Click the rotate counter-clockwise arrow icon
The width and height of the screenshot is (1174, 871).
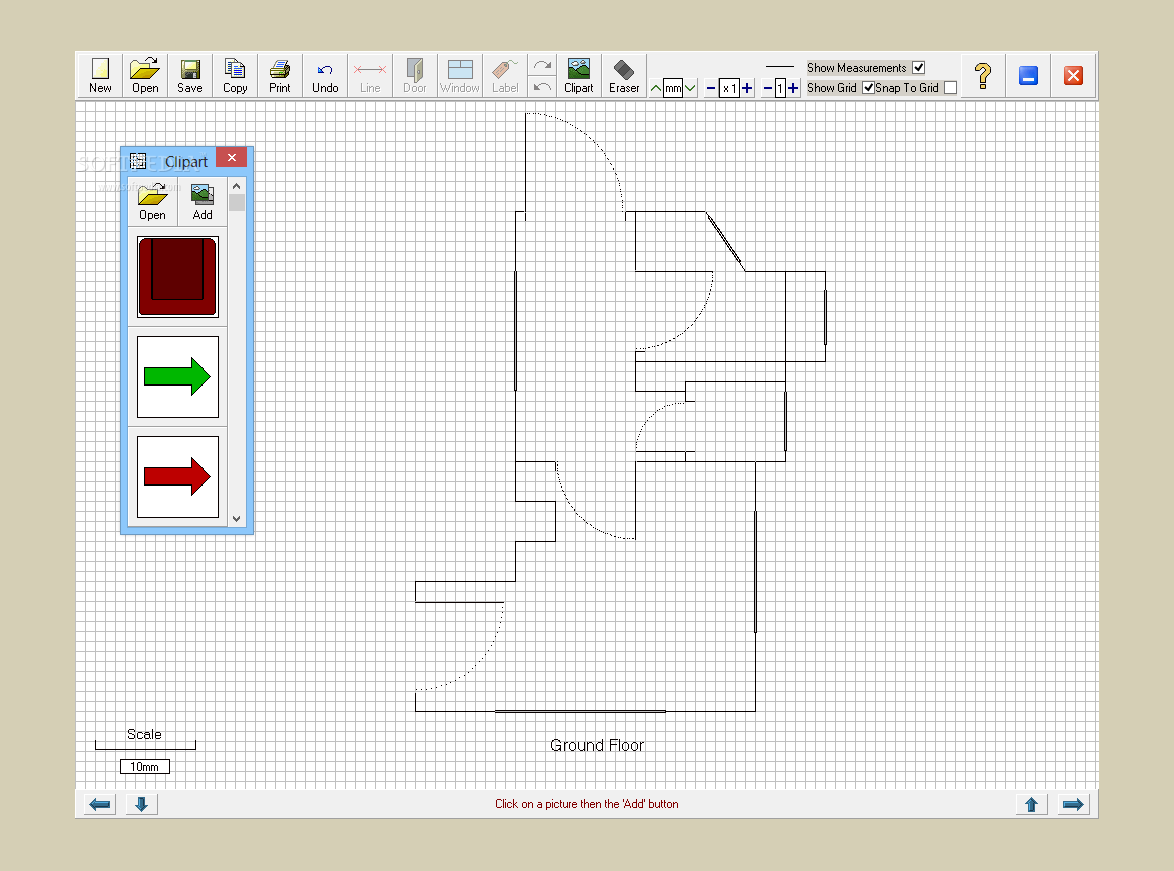click(x=542, y=87)
